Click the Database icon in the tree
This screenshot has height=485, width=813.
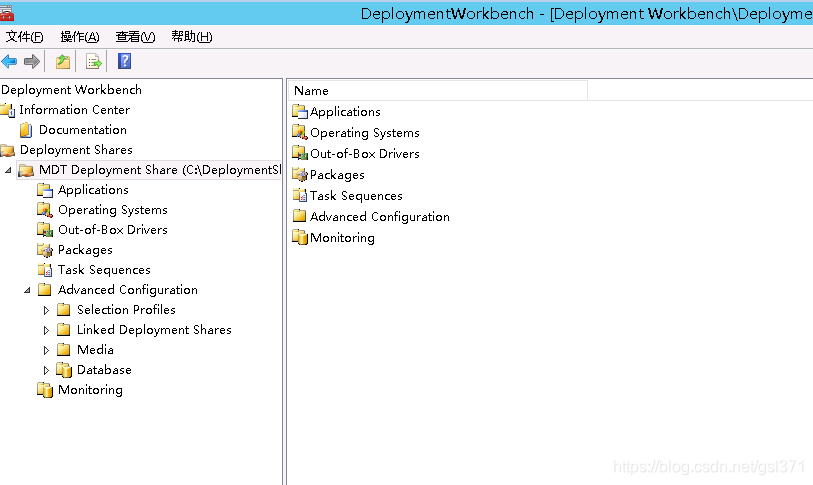pyautogui.click(x=64, y=370)
